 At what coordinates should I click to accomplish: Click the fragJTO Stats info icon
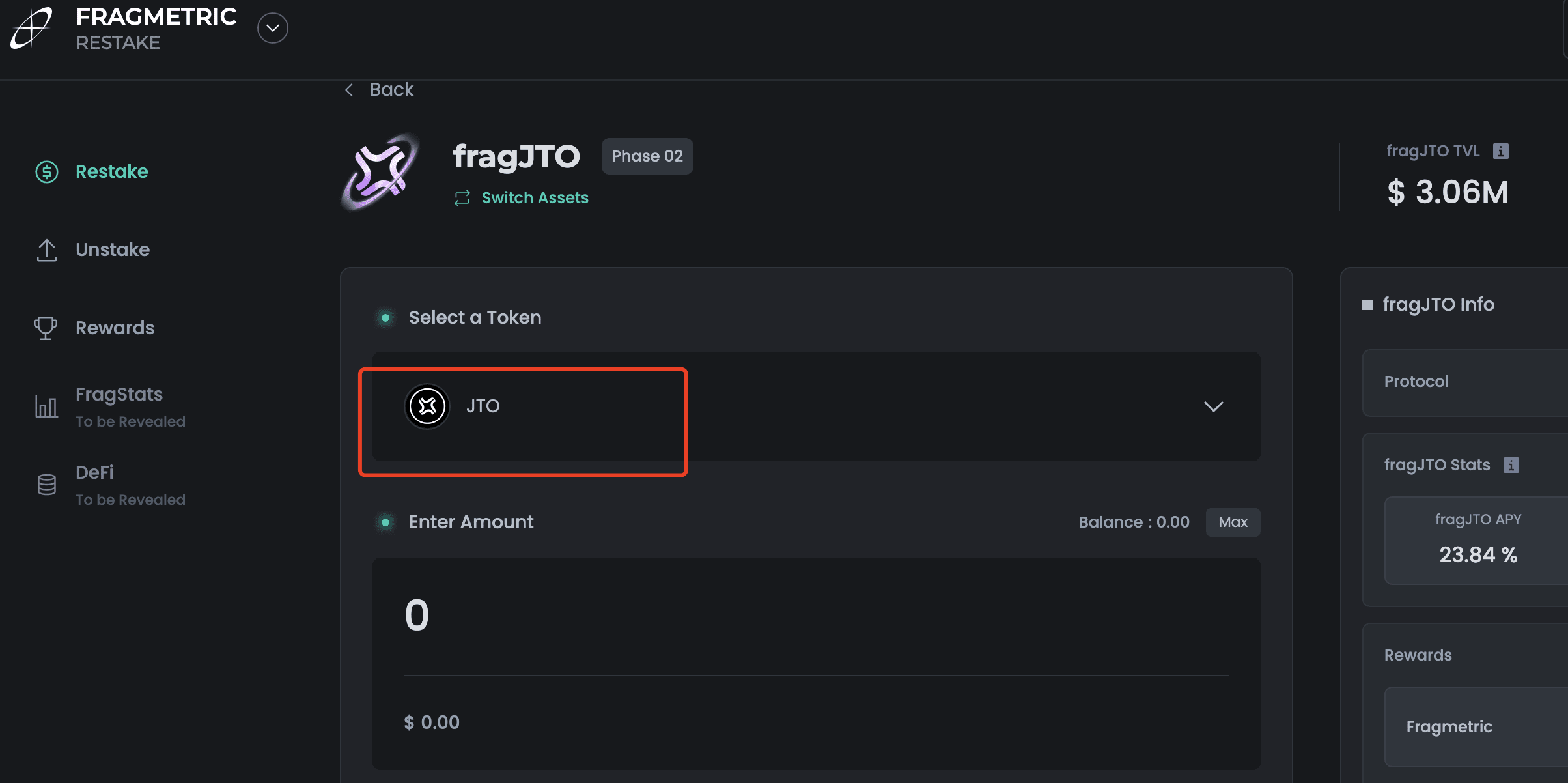(x=1511, y=465)
